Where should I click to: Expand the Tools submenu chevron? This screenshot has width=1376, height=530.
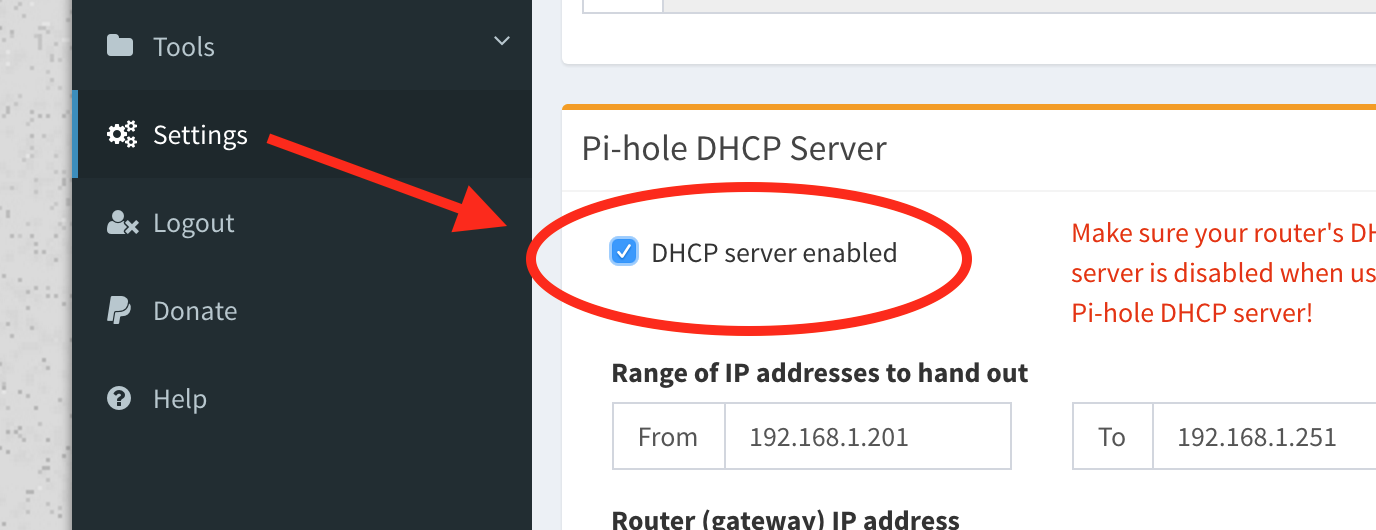[502, 42]
